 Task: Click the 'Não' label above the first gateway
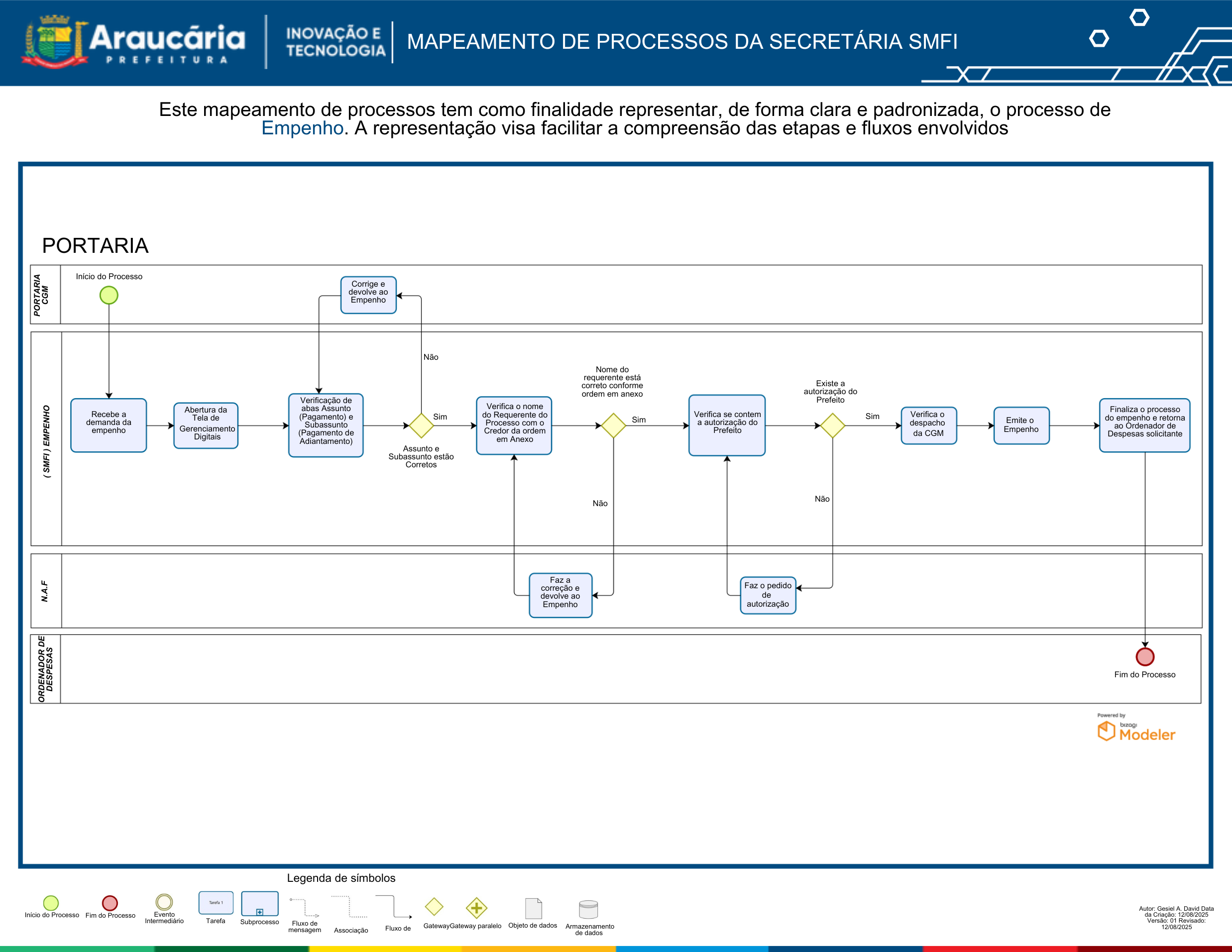pos(431,357)
